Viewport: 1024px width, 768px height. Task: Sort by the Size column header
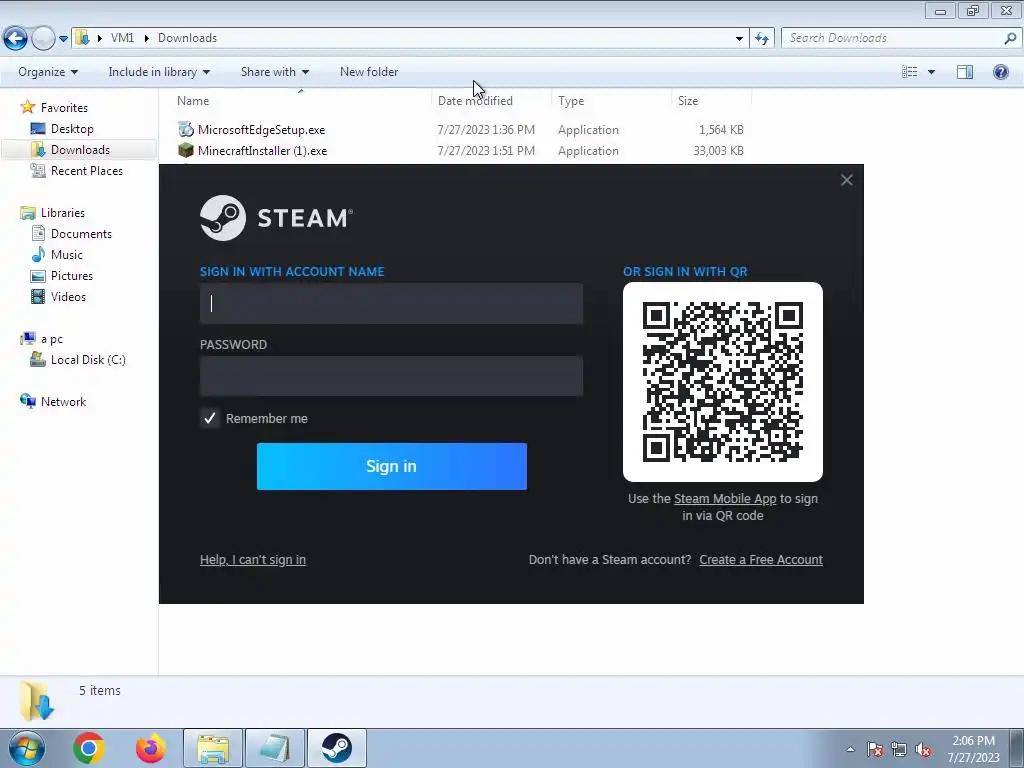[711, 101]
